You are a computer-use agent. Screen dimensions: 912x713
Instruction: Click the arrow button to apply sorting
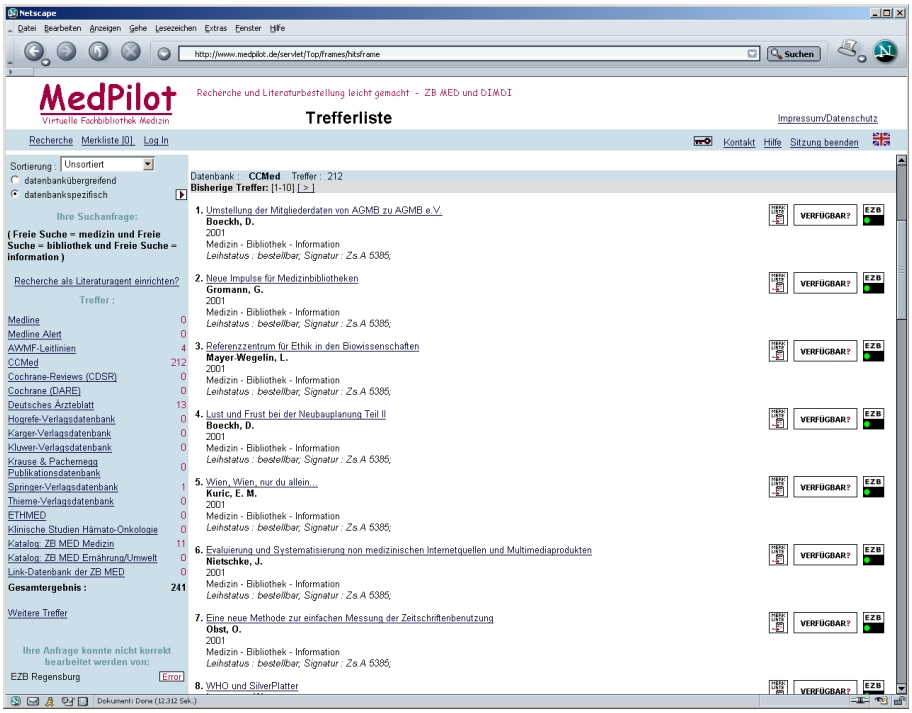tap(181, 195)
